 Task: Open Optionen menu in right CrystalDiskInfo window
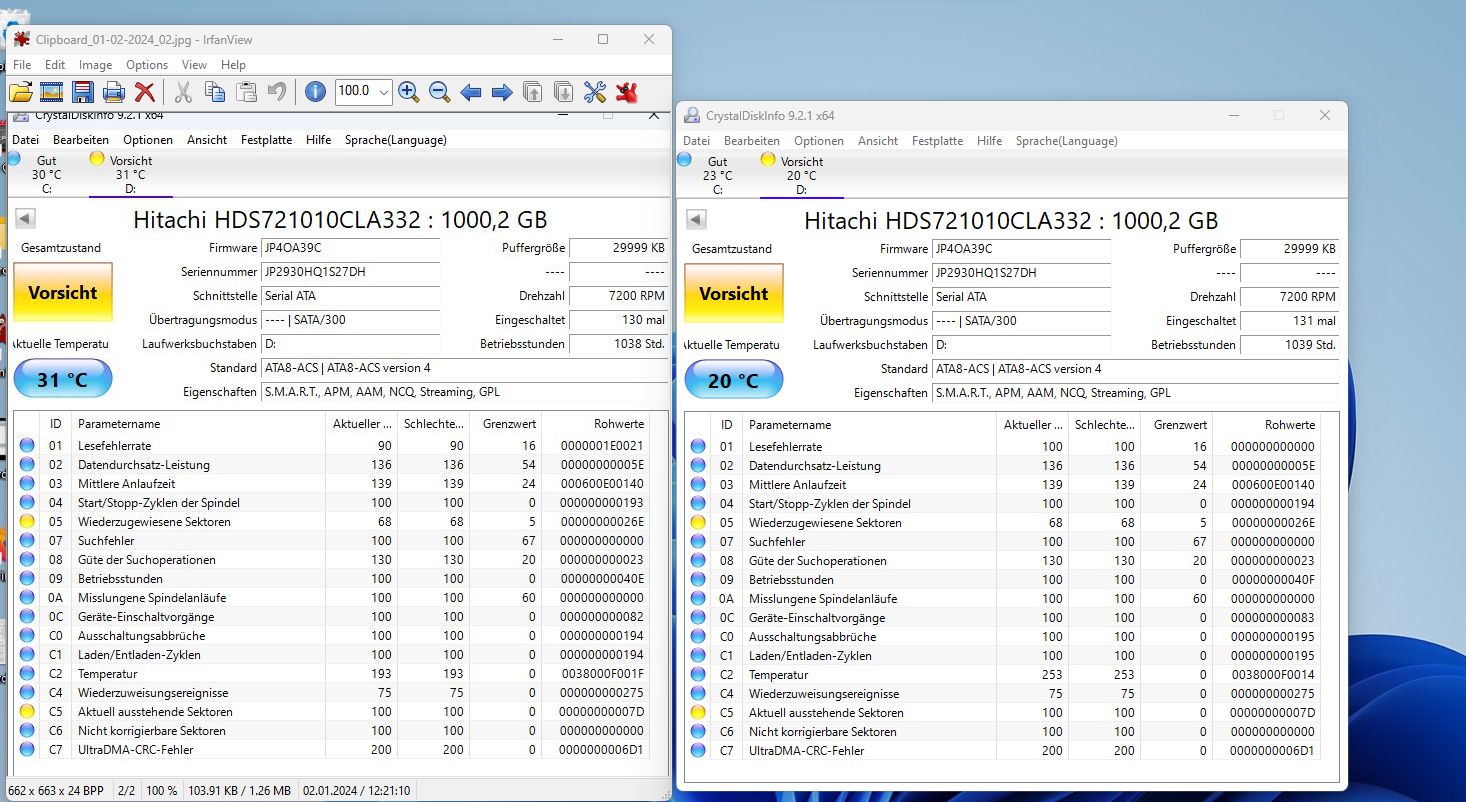point(819,141)
